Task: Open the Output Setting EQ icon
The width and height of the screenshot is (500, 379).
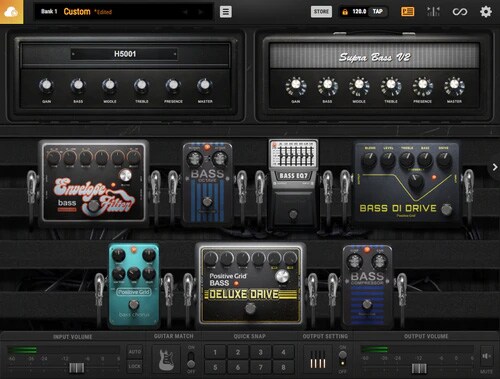Action: (x=318, y=360)
